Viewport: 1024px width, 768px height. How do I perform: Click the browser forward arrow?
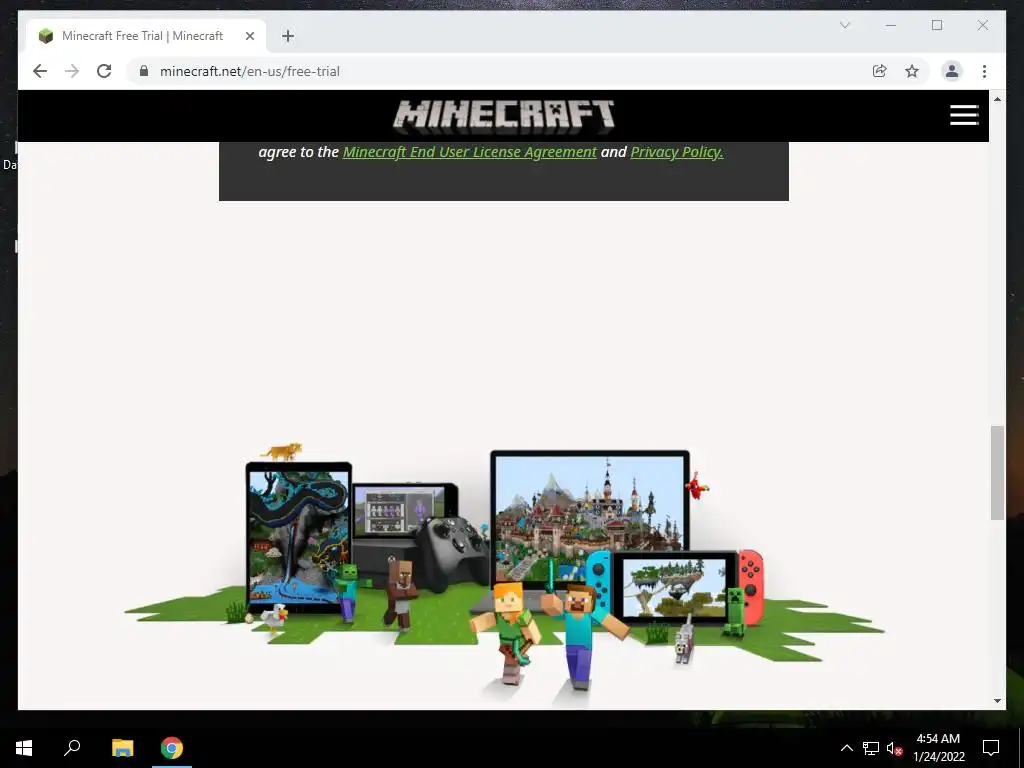click(72, 71)
